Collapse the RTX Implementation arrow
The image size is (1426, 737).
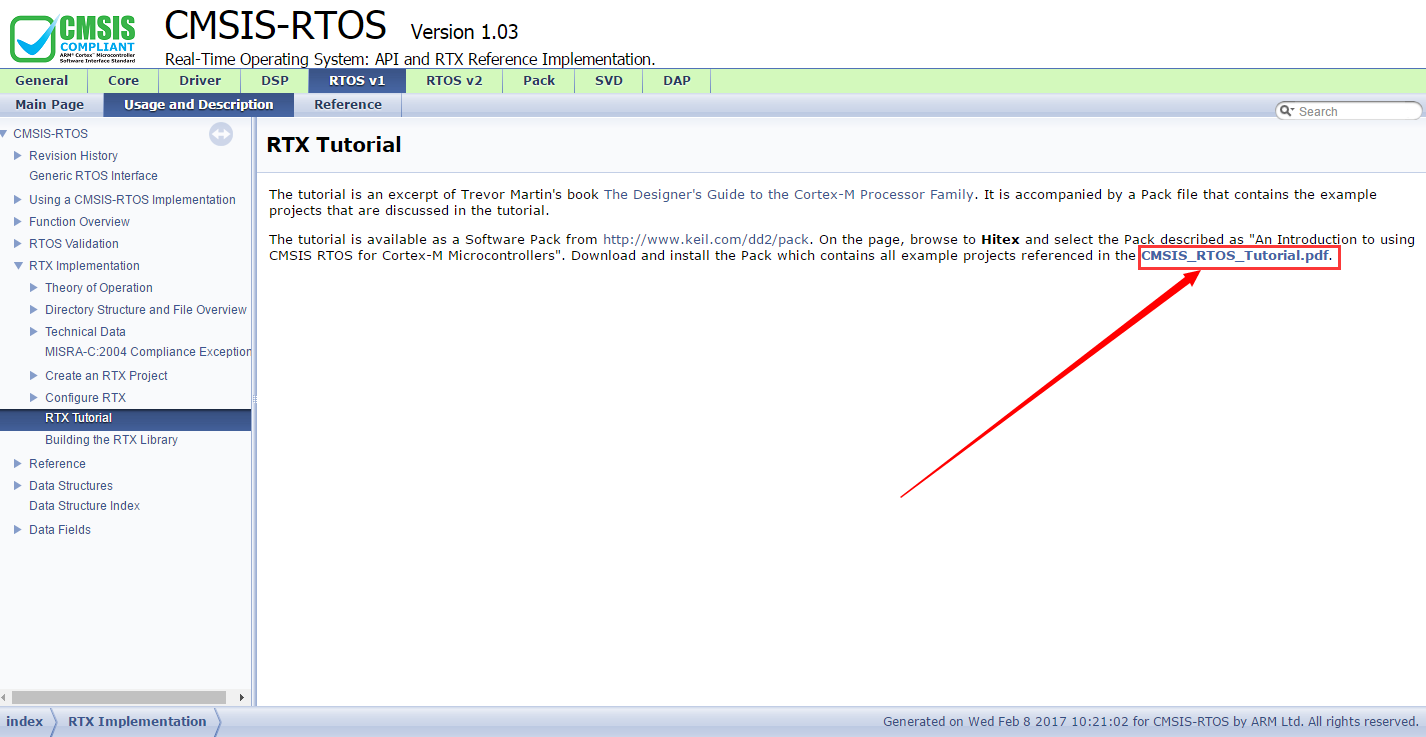click(18, 265)
